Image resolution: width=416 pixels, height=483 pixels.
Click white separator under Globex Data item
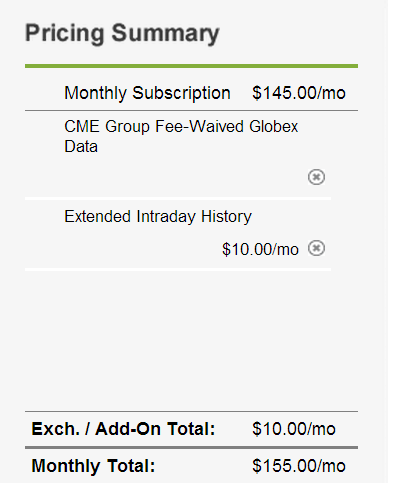[178, 199]
